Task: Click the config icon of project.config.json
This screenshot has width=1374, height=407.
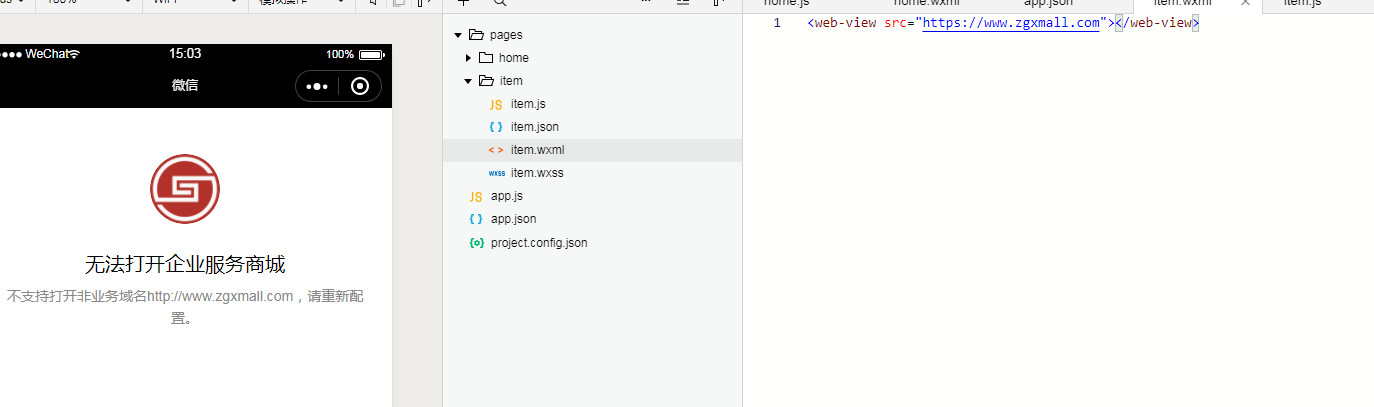Action: (476, 242)
